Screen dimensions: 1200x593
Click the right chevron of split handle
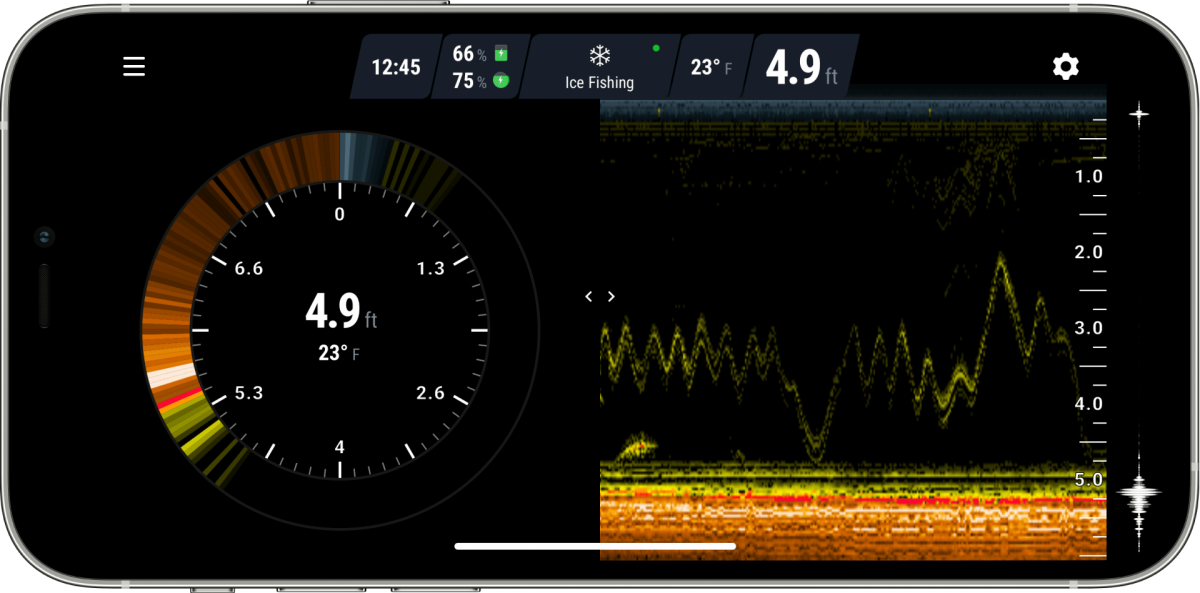pyautogui.click(x=611, y=296)
